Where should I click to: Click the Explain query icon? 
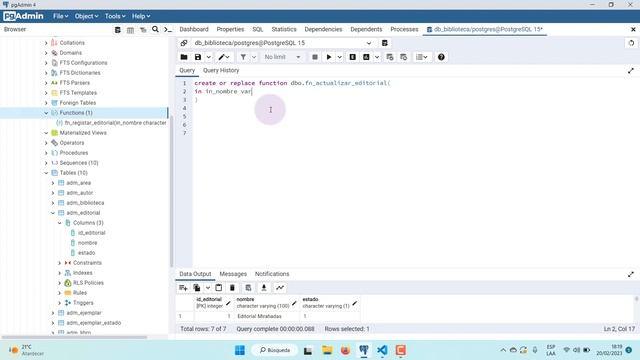353,57
